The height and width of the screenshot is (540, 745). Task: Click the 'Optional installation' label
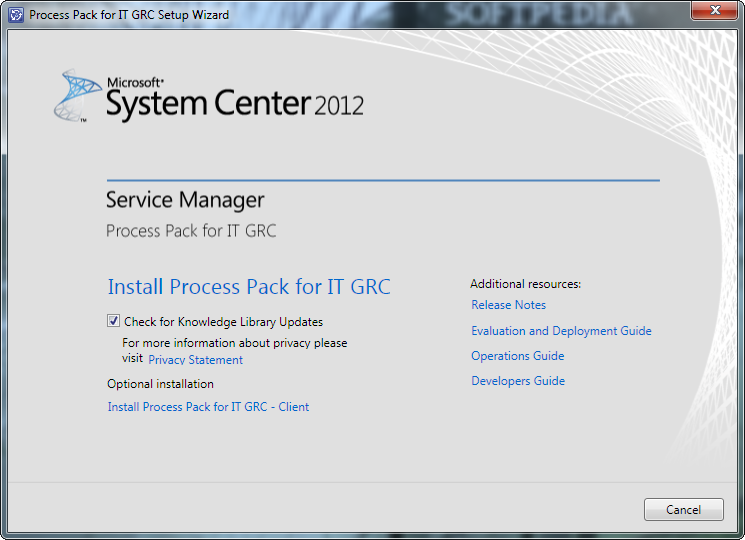point(161,384)
